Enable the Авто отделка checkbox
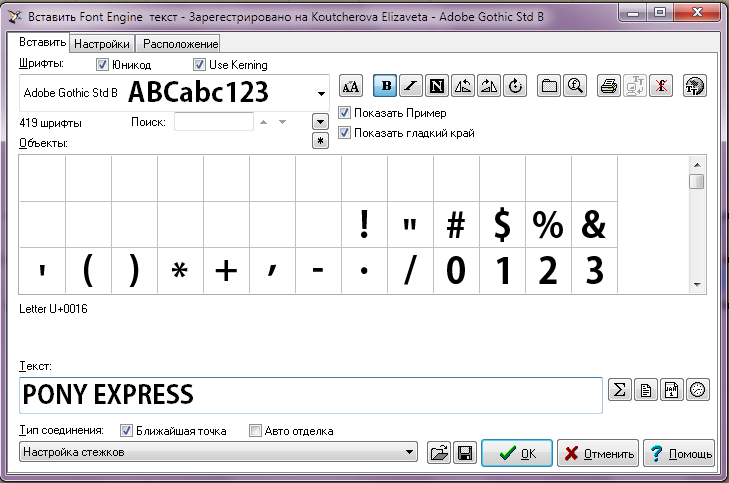Screen dimensions: 729x483 pyautogui.click(x=256, y=431)
